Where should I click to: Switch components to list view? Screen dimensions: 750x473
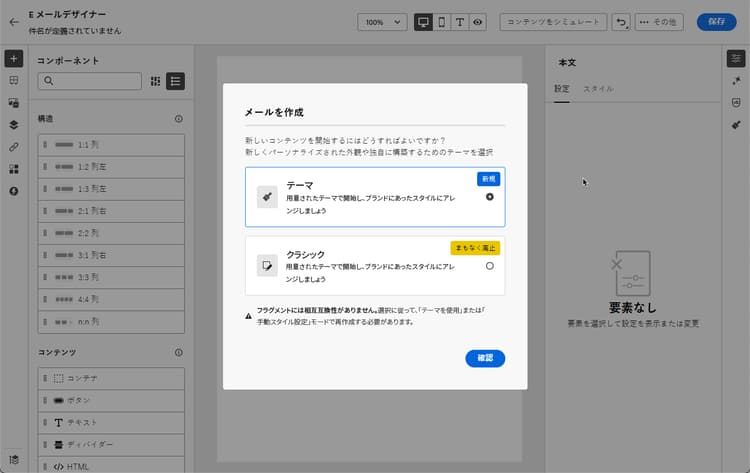pyautogui.click(x=176, y=81)
